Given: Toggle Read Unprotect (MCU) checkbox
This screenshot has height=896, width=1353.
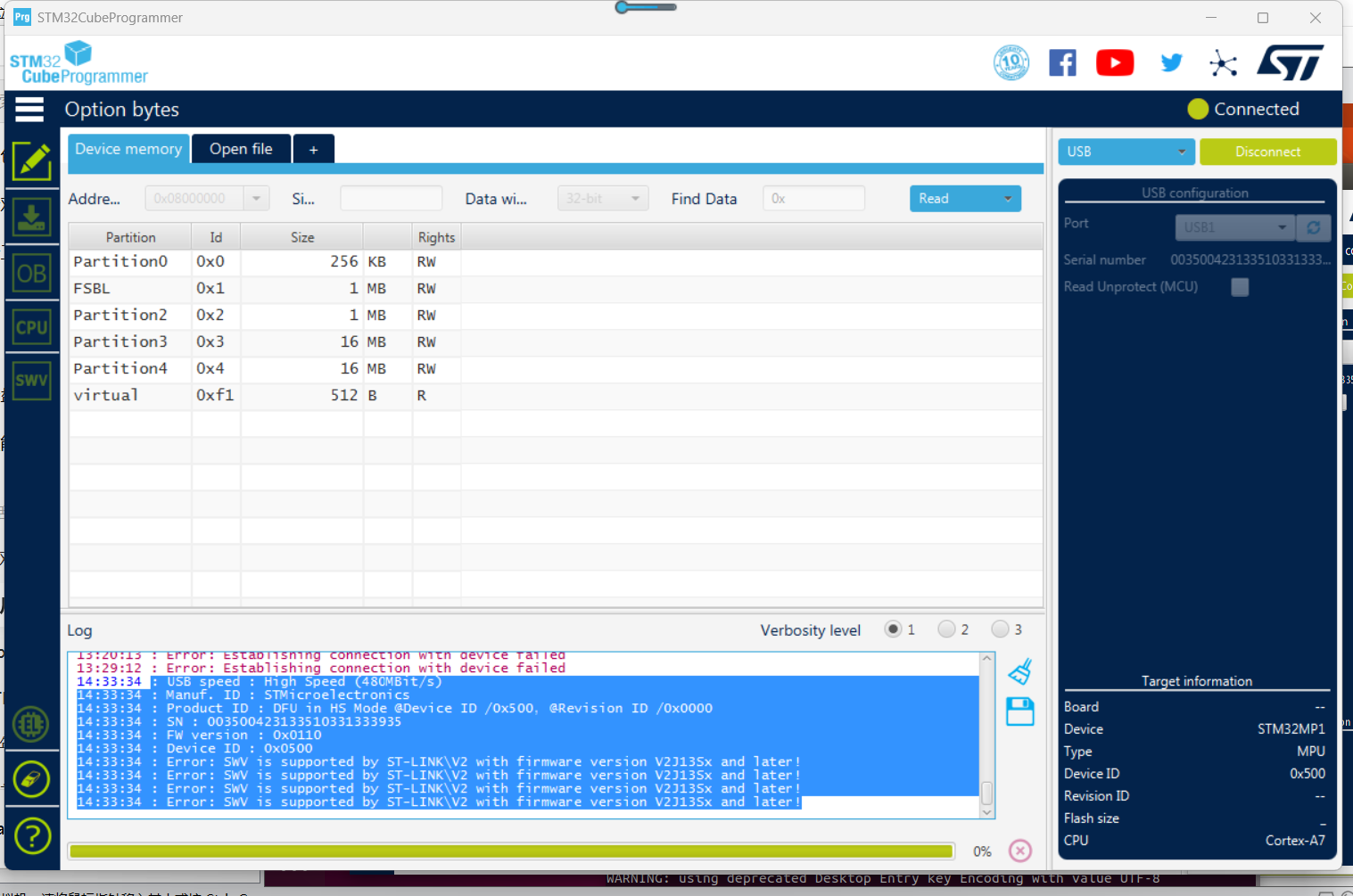Looking at the screenshot, I should (1240, 287).
